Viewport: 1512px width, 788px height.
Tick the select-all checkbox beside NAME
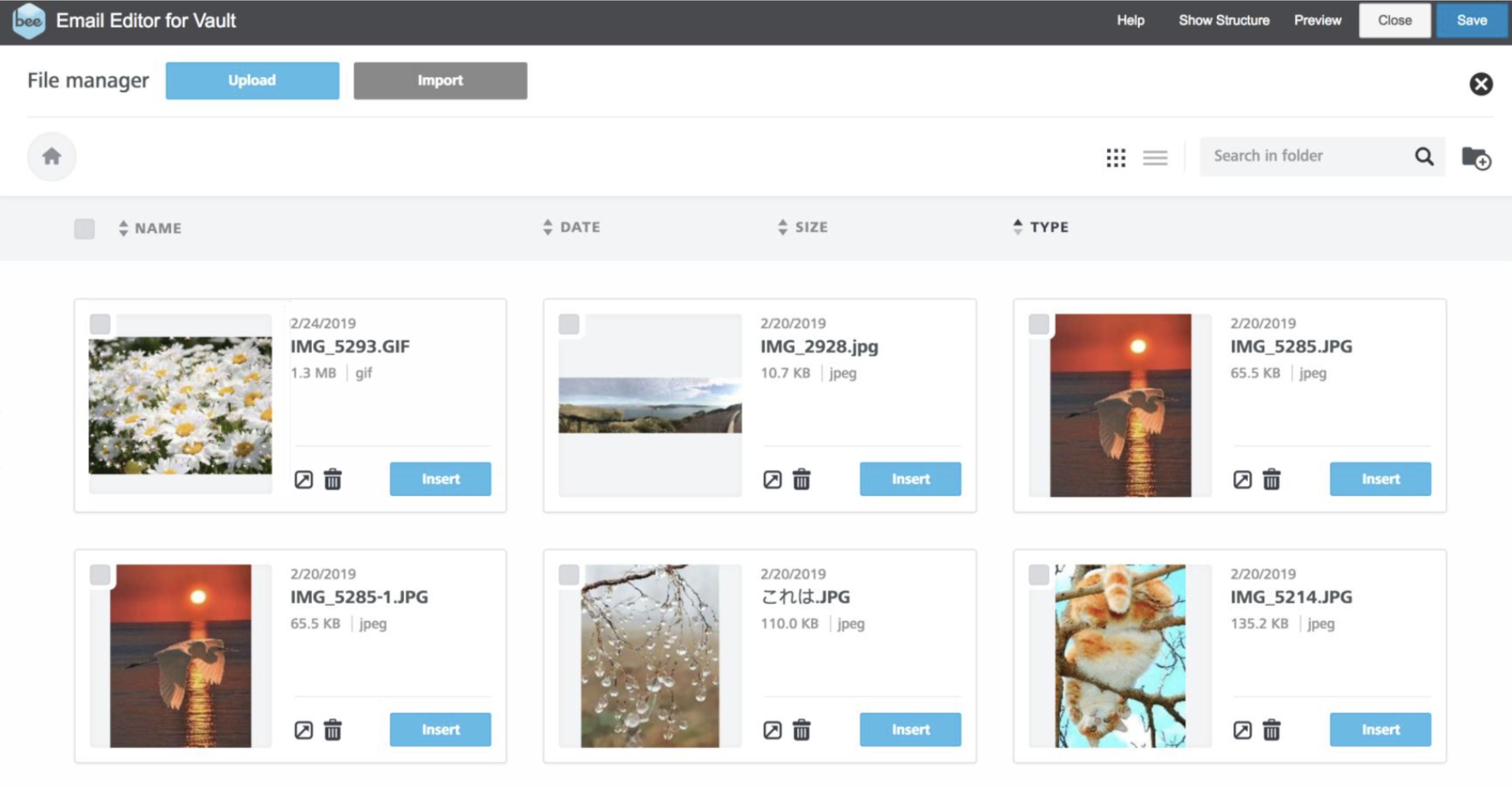click(84, 228)
